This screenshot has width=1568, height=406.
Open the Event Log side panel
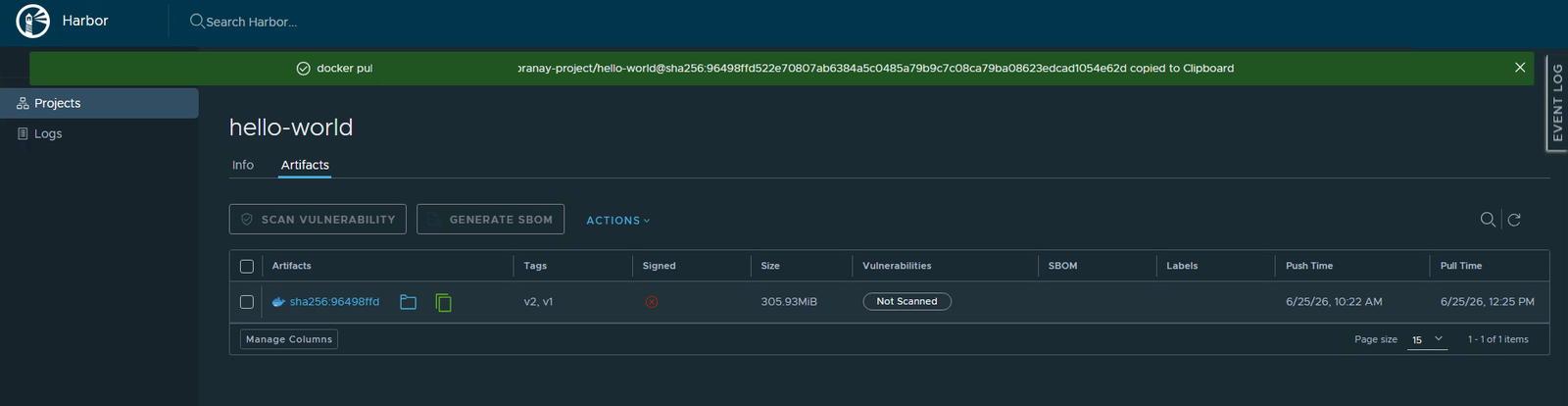(1557, 102)
